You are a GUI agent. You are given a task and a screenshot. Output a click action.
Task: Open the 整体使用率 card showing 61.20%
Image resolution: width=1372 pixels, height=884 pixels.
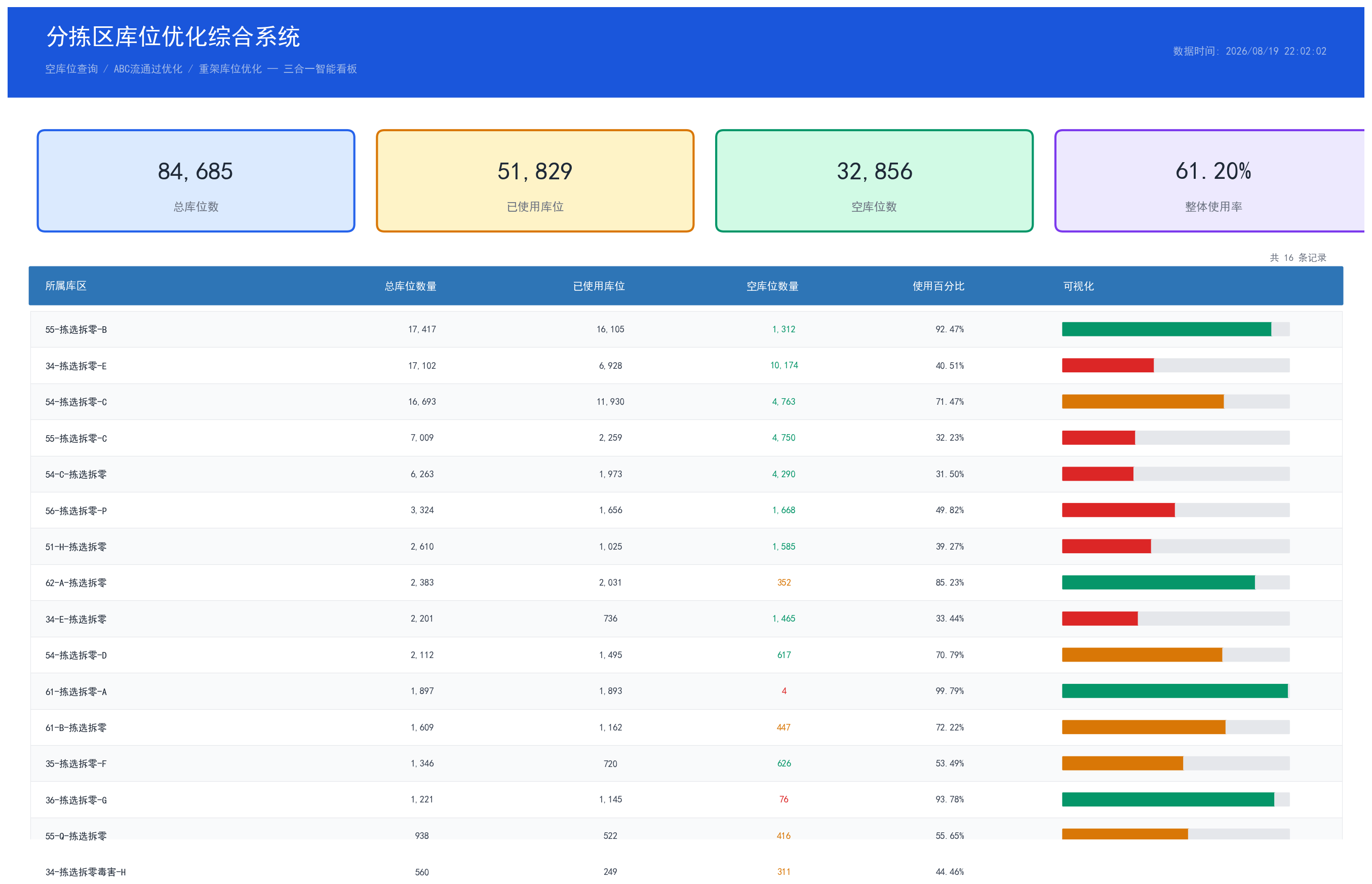(1209, 181)
